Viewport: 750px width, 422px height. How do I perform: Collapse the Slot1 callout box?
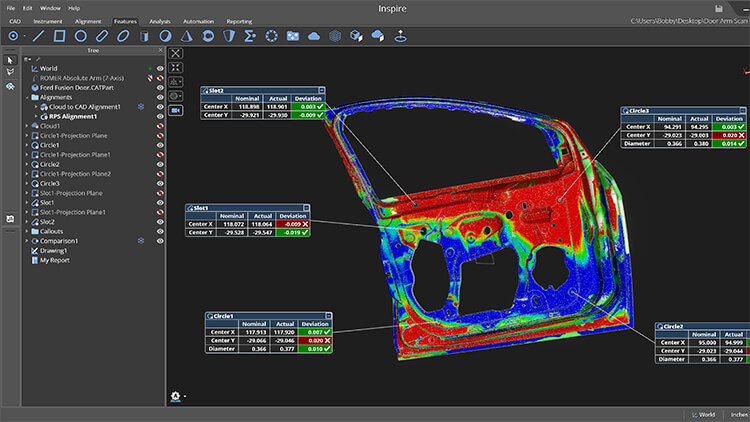(x=306, y=208)
